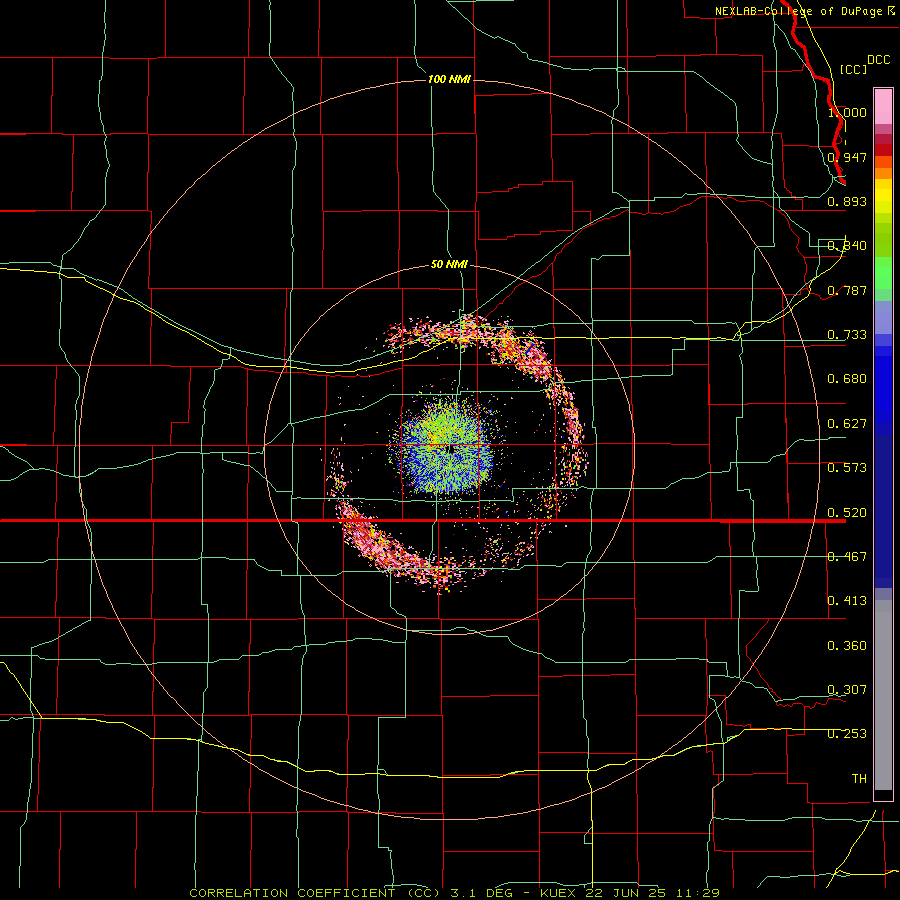Click the 0.307 scale value
This screenshot has height=900, width=900.
click(847, 690)
